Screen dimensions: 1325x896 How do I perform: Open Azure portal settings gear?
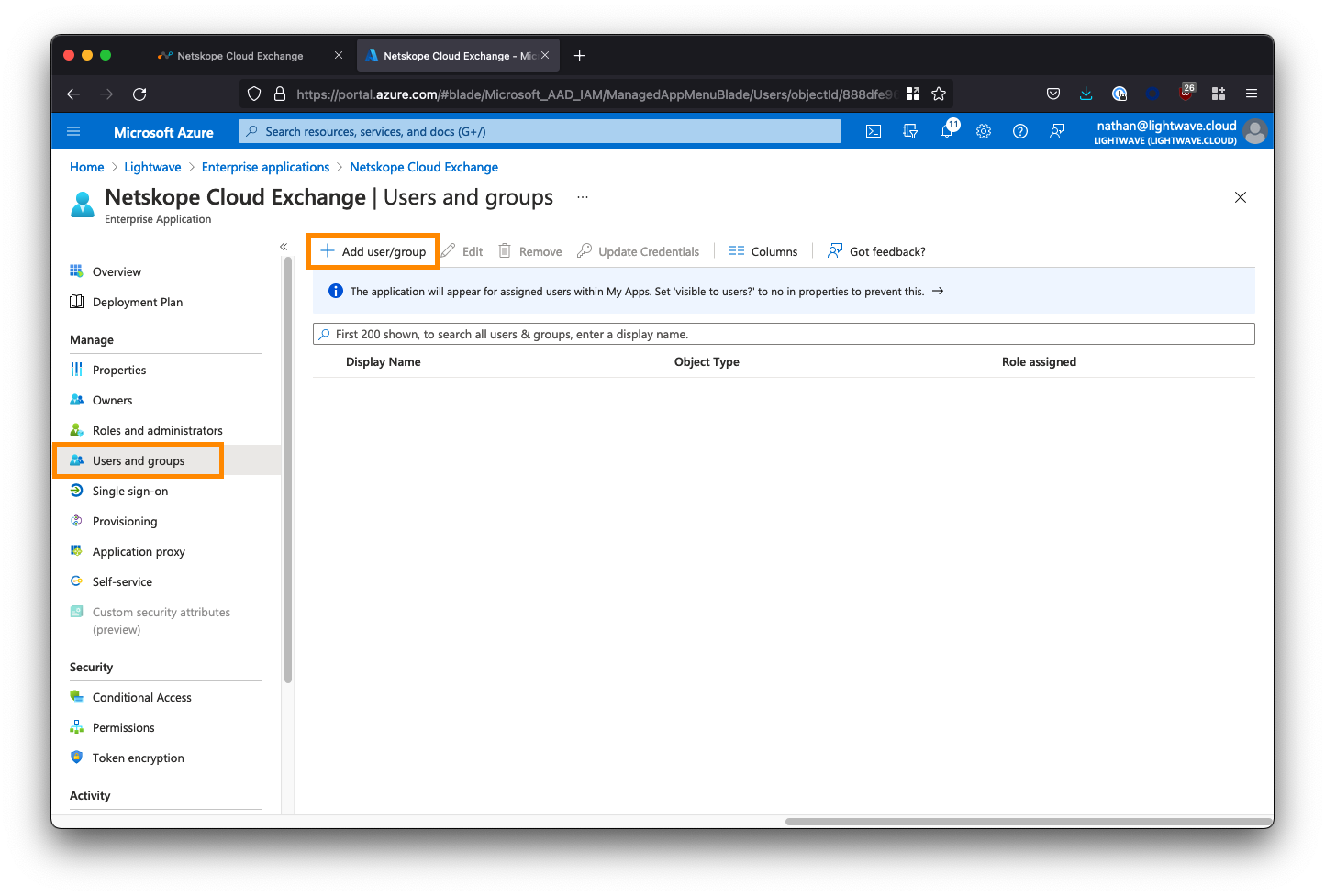984,131
